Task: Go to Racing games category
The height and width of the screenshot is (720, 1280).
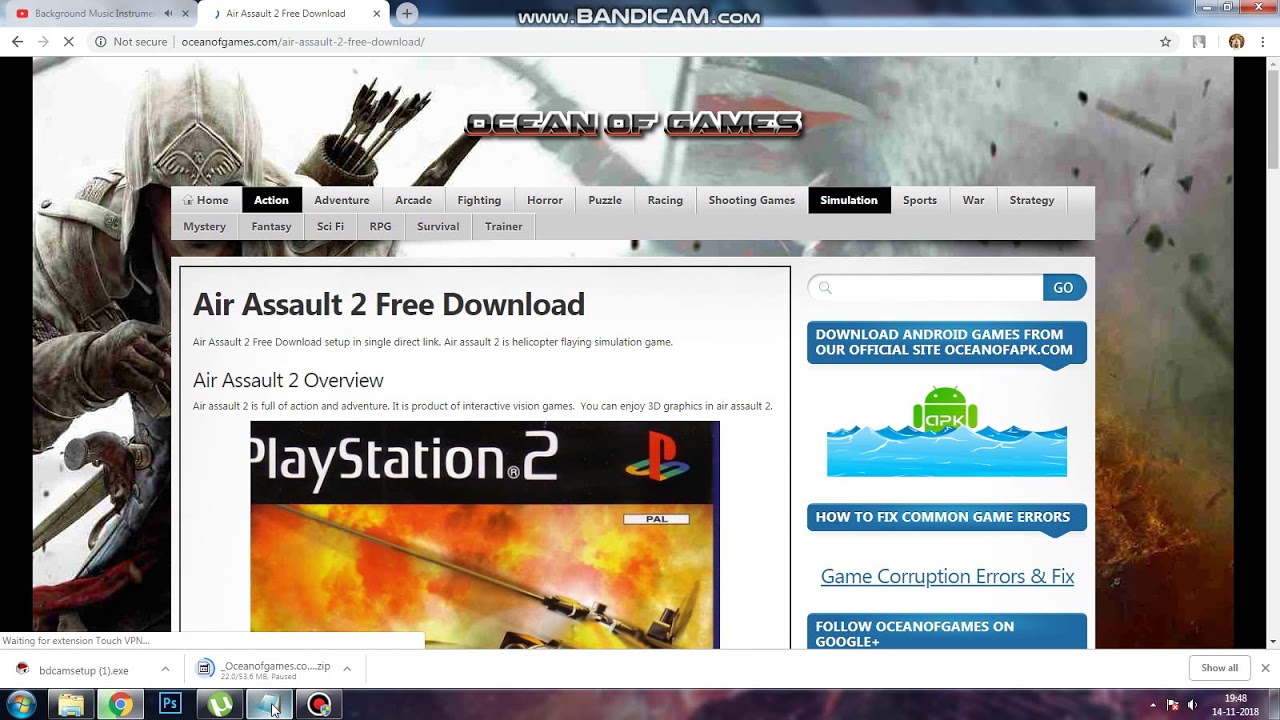Action: tap(665, 200)
